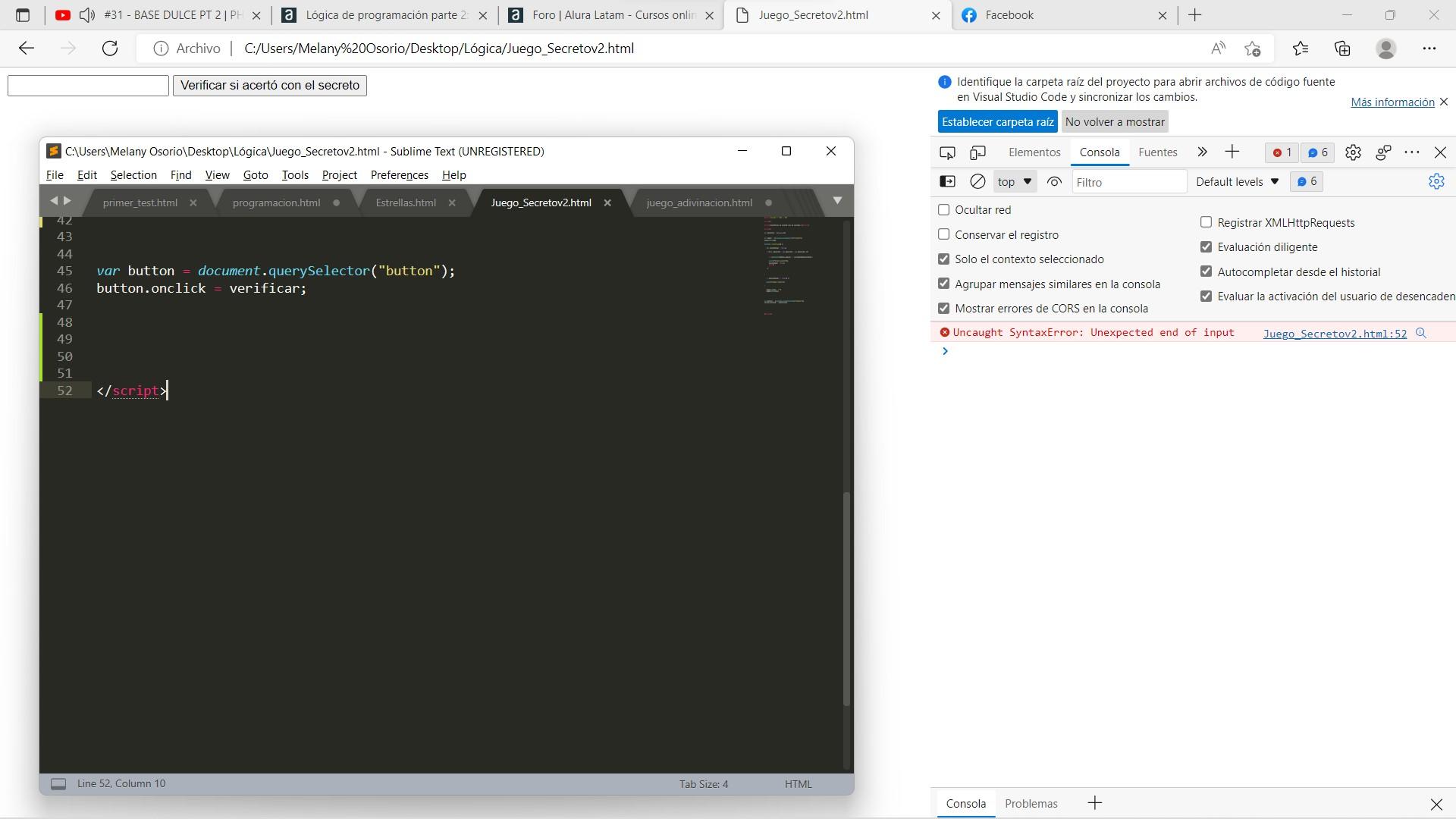Uncheck Agrupar mensajes similares en la consola
The image size is (1456, 819).
coord(944,284)
